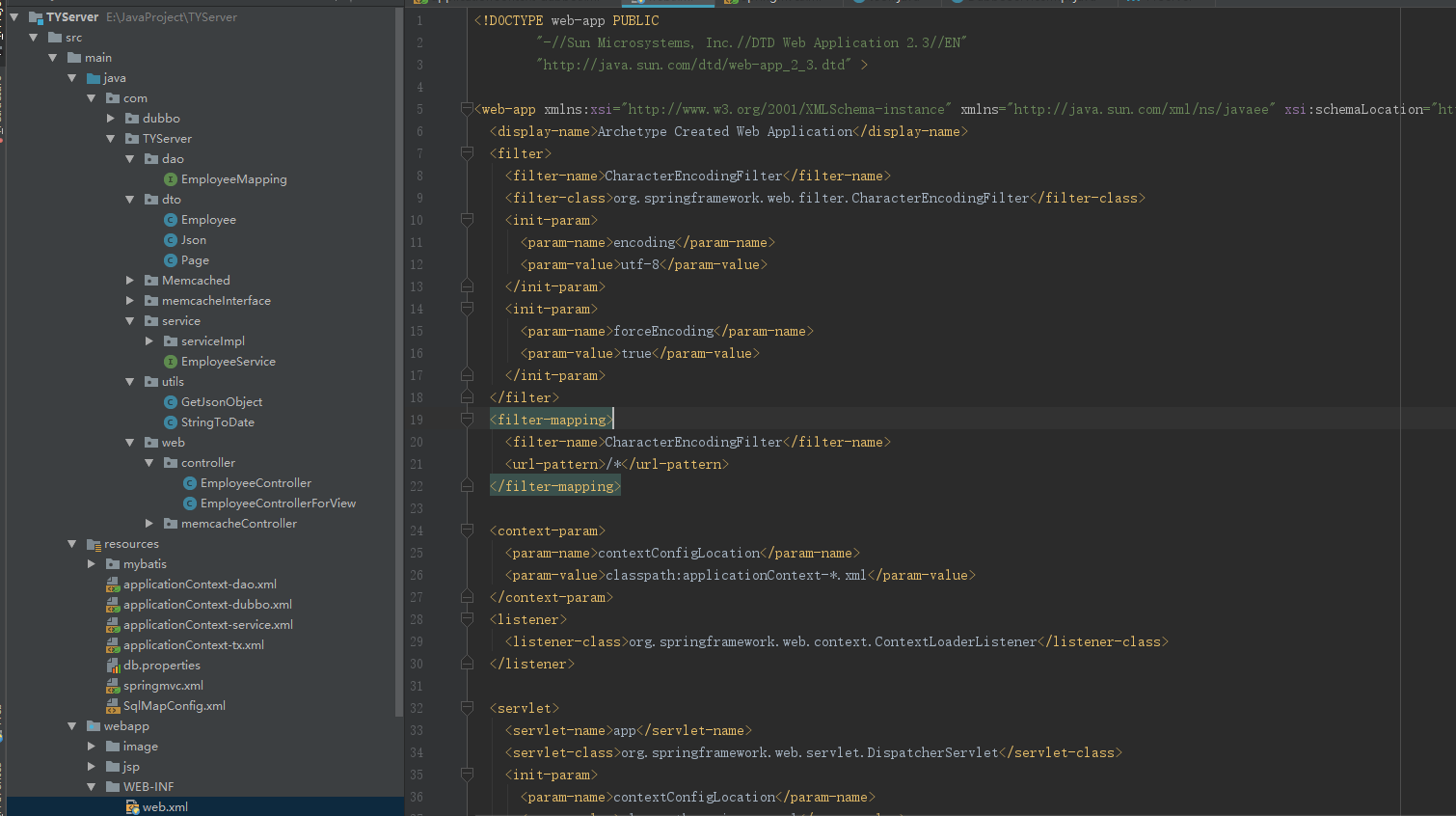This screenshot has width=1456, height=816.
Task: Click the project tree vertical scrollbar
Action: coord(399,362)
